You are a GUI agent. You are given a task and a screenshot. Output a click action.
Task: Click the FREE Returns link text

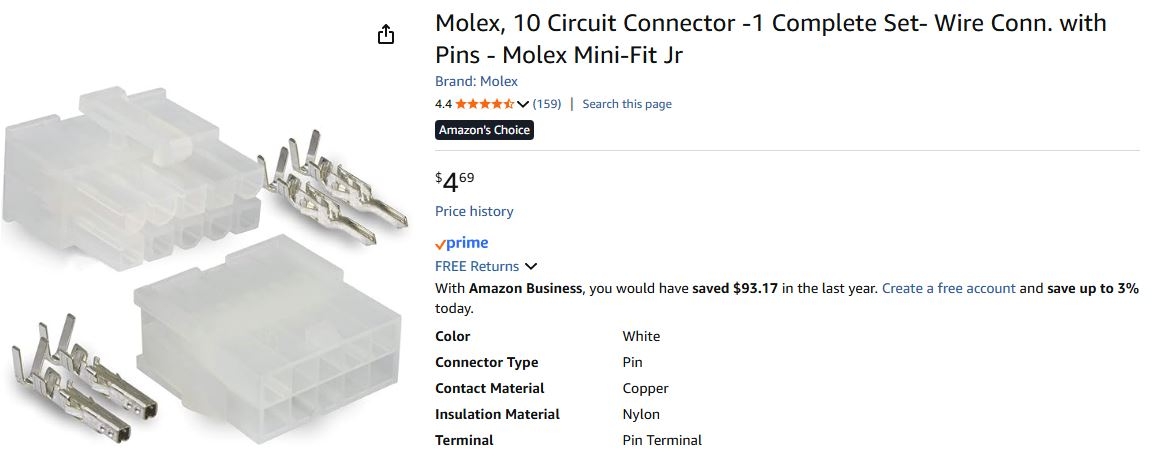(477, 266)
